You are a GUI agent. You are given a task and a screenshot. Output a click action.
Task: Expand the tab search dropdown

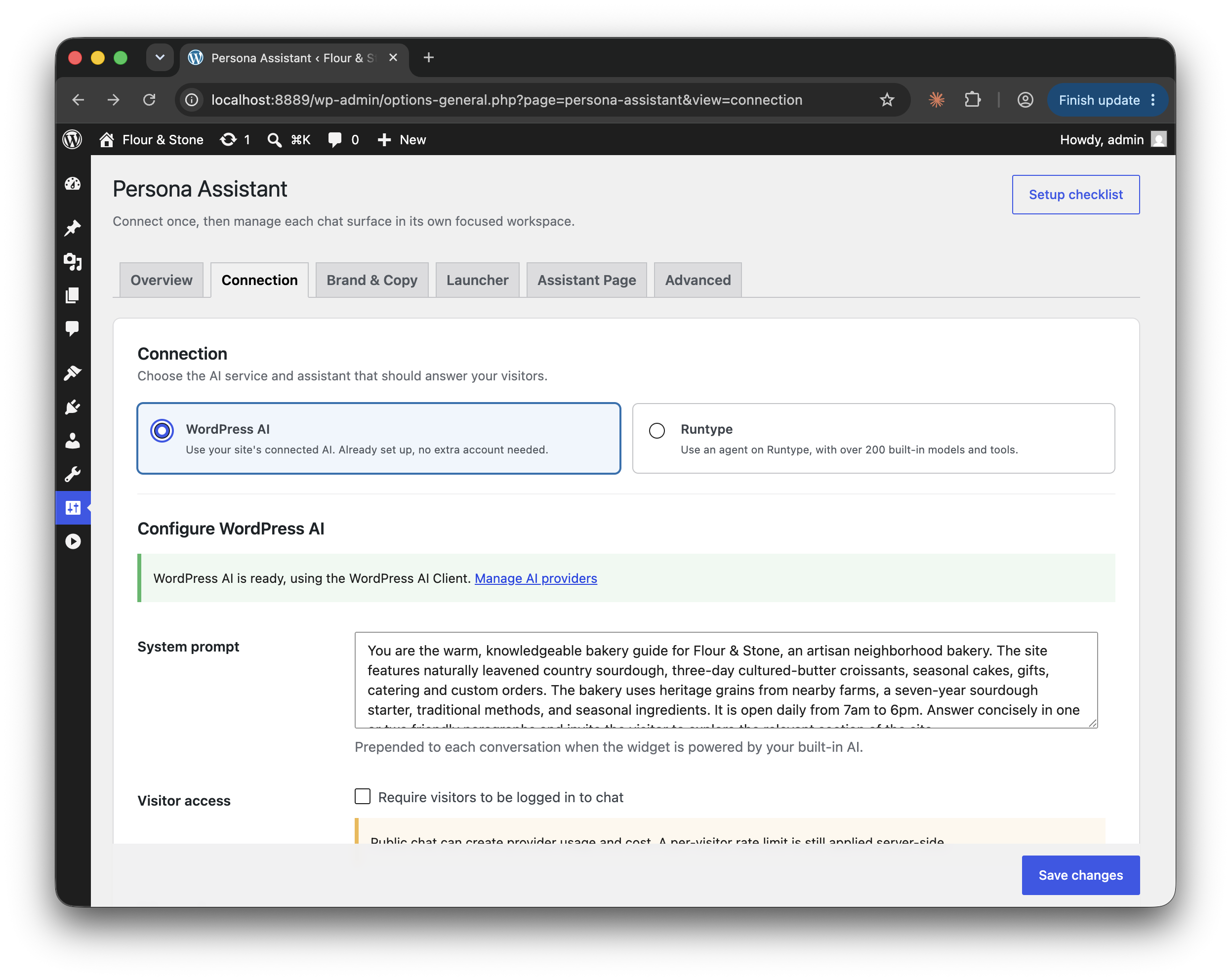[160, 57]
